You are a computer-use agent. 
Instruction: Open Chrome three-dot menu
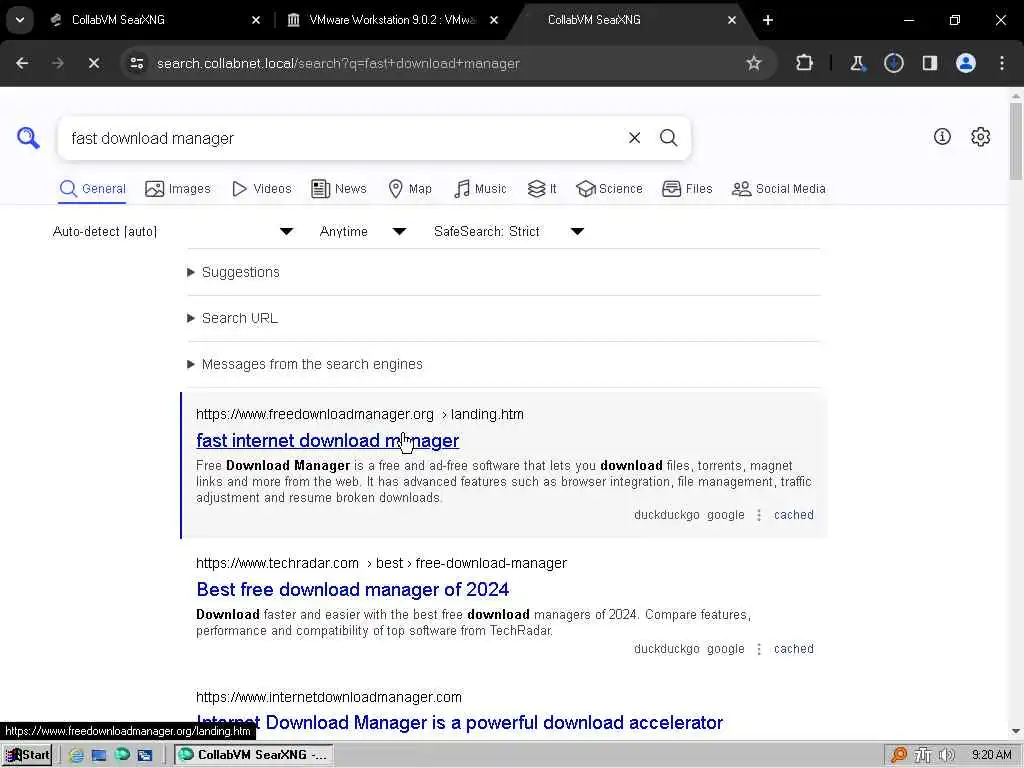[1002, 63]
